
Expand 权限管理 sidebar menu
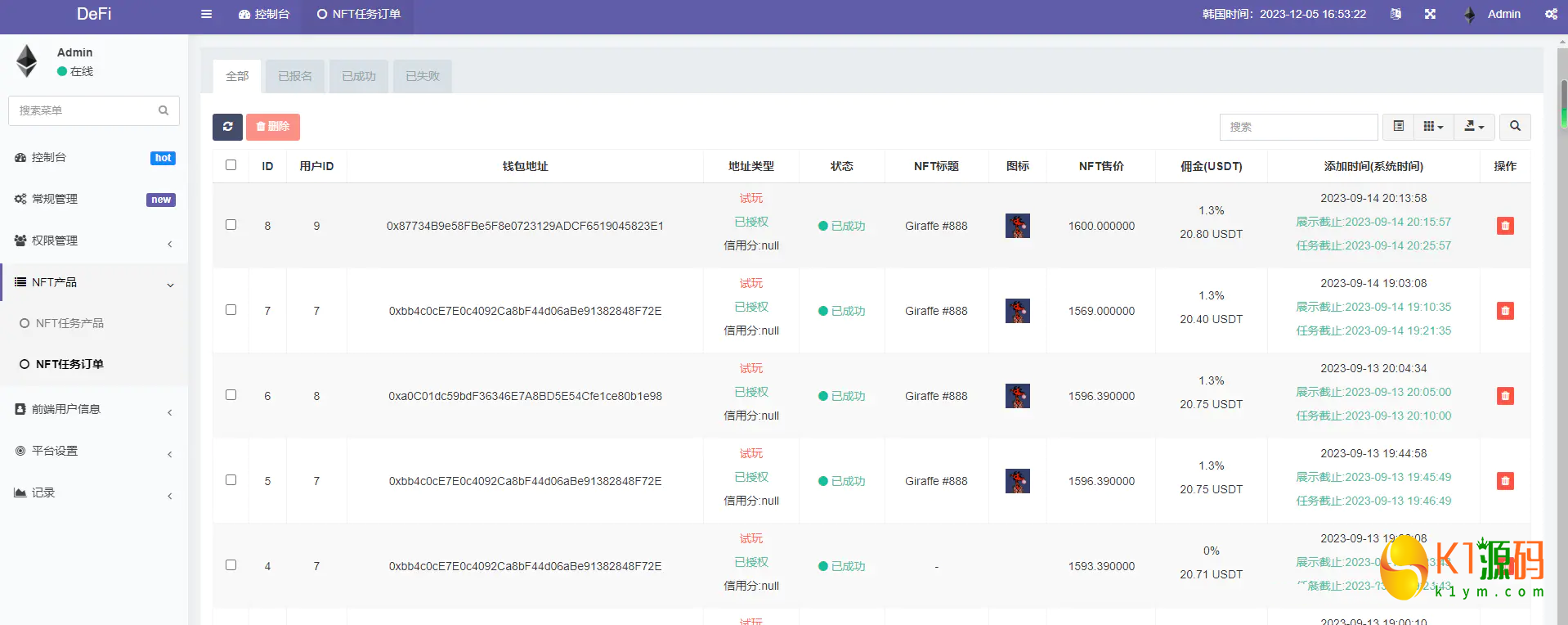[94, 241]
